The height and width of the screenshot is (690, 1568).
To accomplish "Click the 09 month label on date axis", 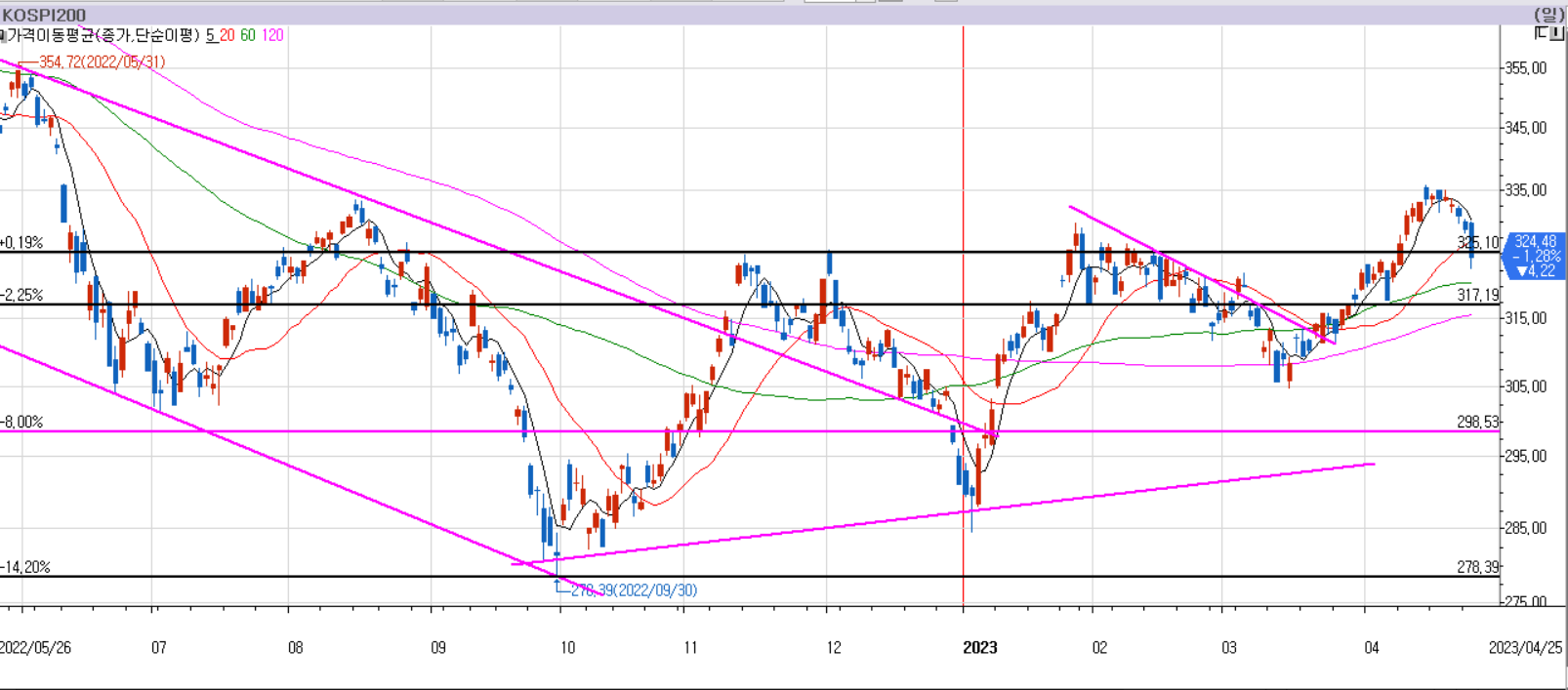I will point(437,647).
